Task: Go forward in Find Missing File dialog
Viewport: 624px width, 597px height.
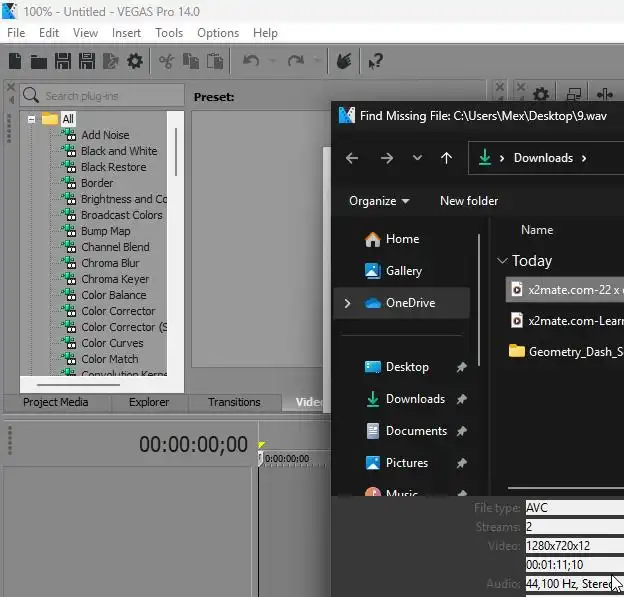Action: click(x=386, y=158)
